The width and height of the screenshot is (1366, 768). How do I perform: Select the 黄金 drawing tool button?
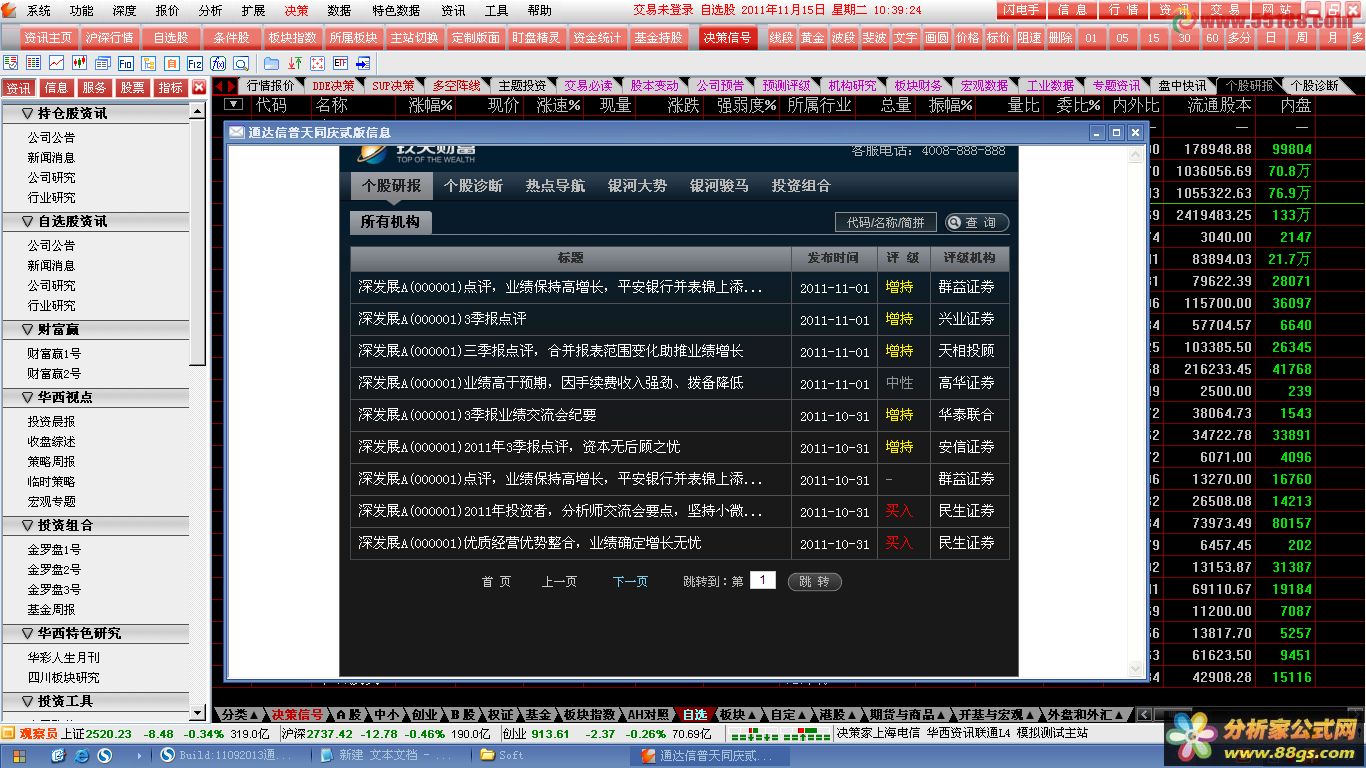click(813, 38)
